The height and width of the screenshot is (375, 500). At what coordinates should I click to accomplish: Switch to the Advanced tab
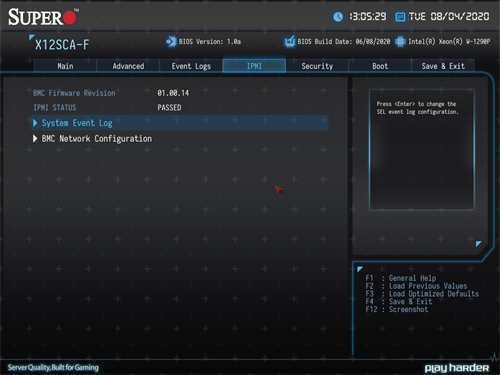click(x=128, y=66)
